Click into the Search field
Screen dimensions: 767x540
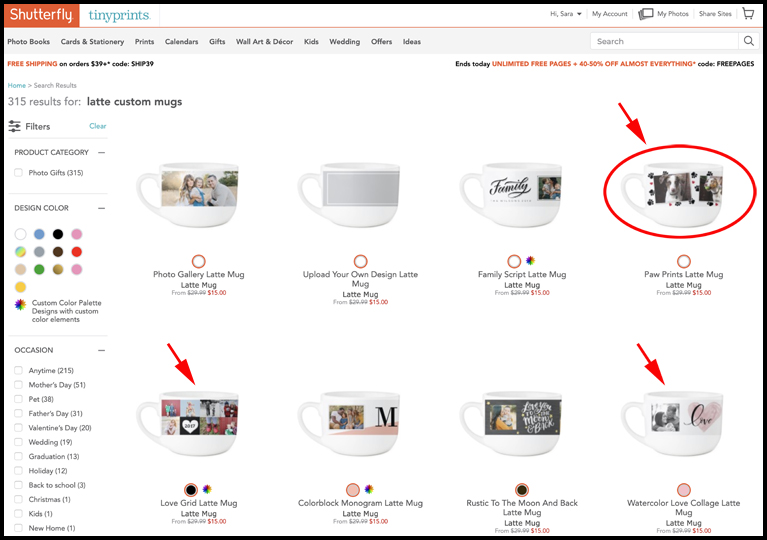click(664, 41)
